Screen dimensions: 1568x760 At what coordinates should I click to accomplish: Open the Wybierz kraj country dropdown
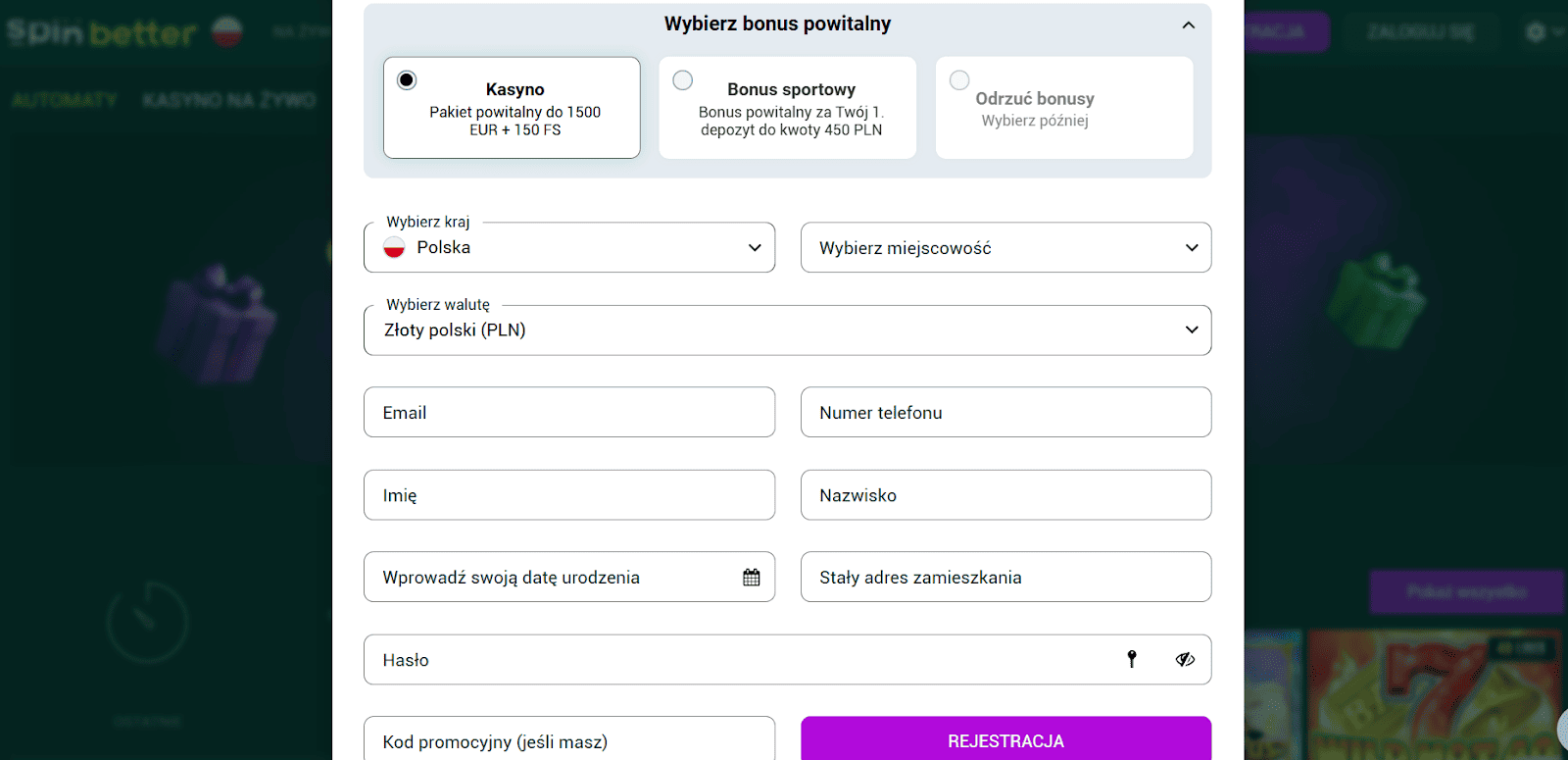(568, 248)
